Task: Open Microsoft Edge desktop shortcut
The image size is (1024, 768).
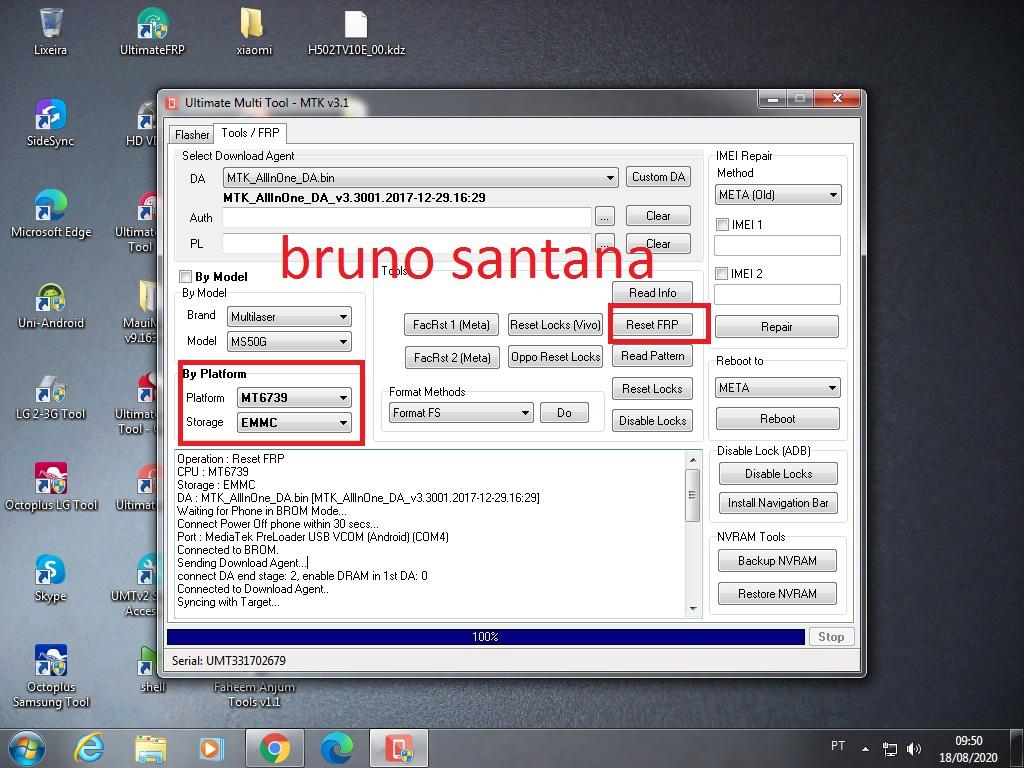Action: pyautogui.click(x=51, y=214)
